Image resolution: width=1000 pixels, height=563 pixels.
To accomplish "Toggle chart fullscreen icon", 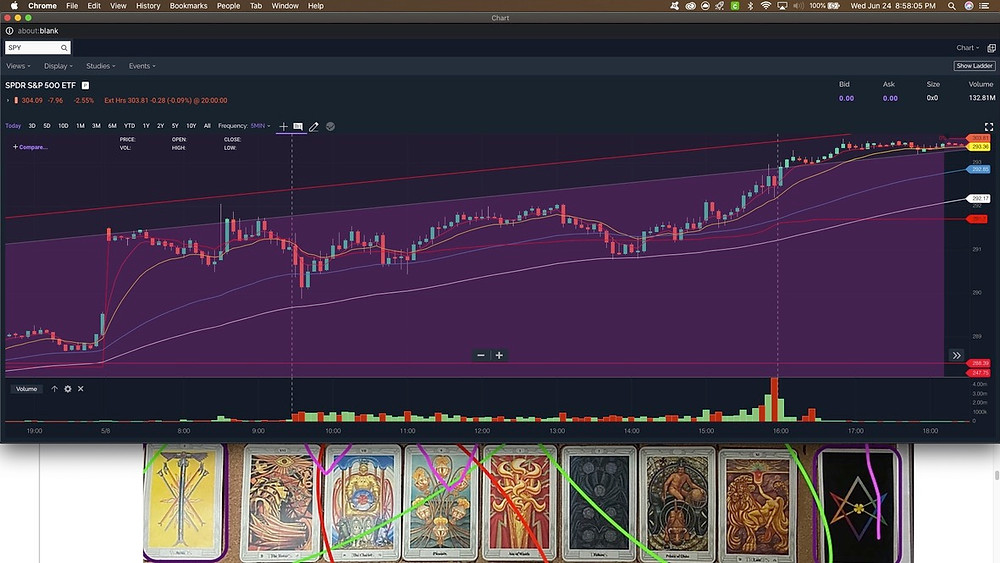I will pos(989,127).
